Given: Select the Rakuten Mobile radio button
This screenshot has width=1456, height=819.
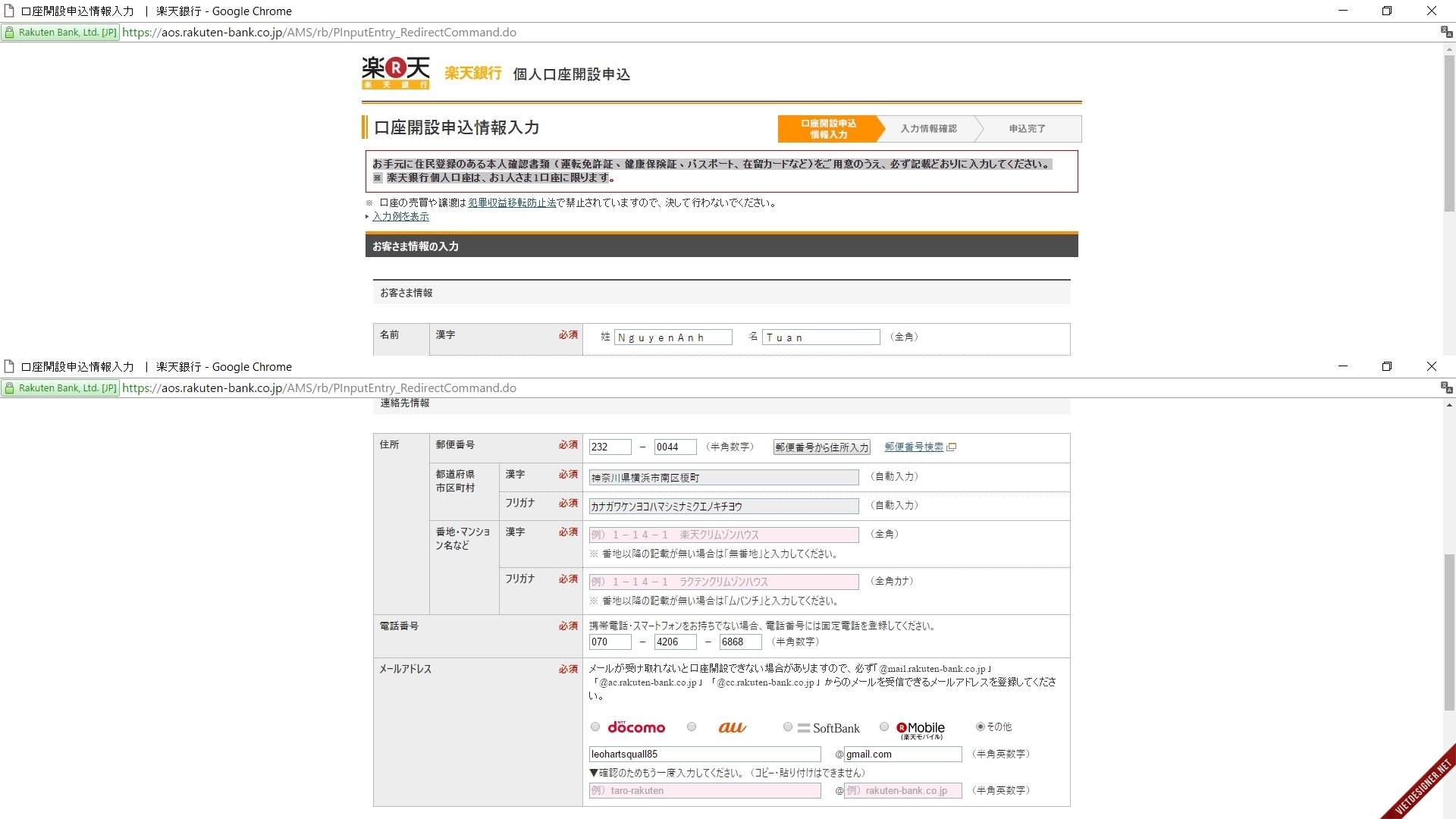Looking at the screenshot, I should click(x=884, y=726).
